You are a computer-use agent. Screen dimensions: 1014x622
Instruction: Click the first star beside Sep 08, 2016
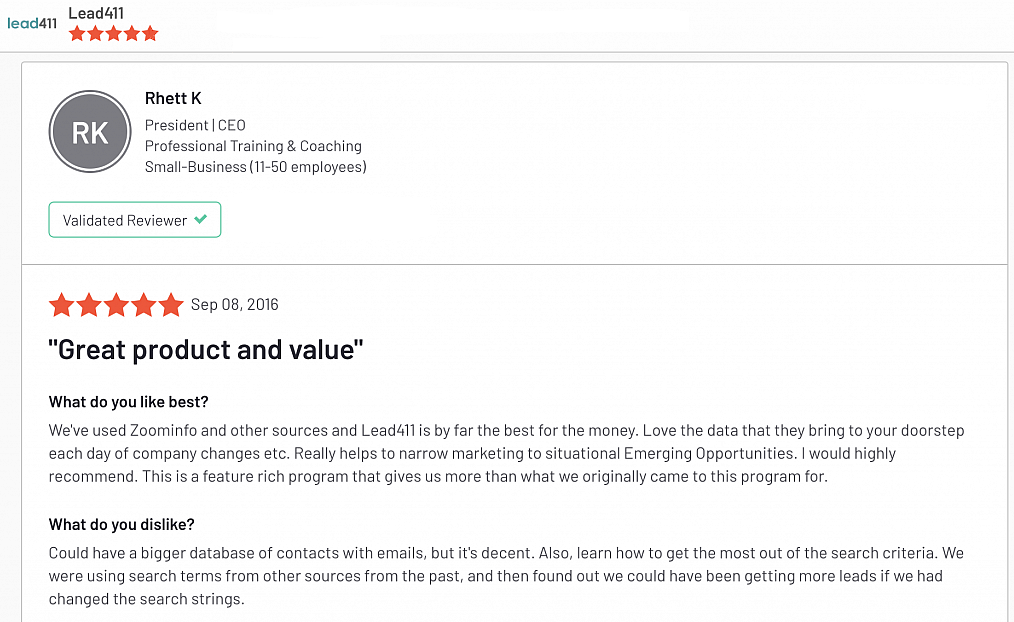(62, 305)
